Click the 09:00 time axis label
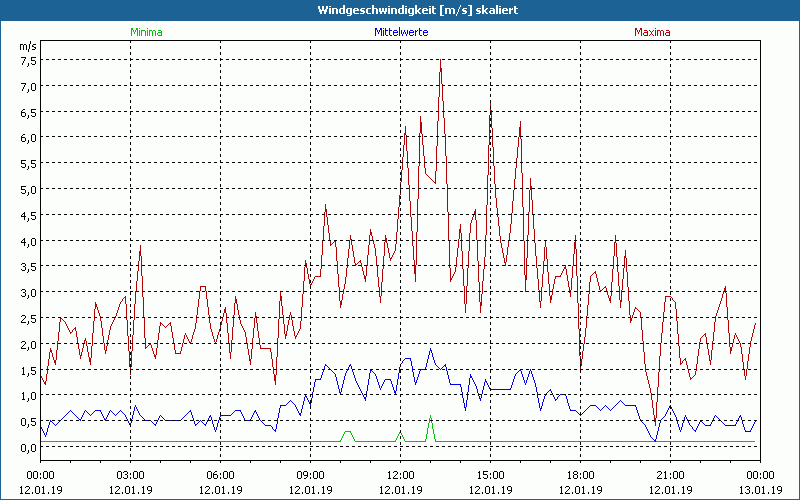The height and width of the screenshot is (500, 800). 310,474
